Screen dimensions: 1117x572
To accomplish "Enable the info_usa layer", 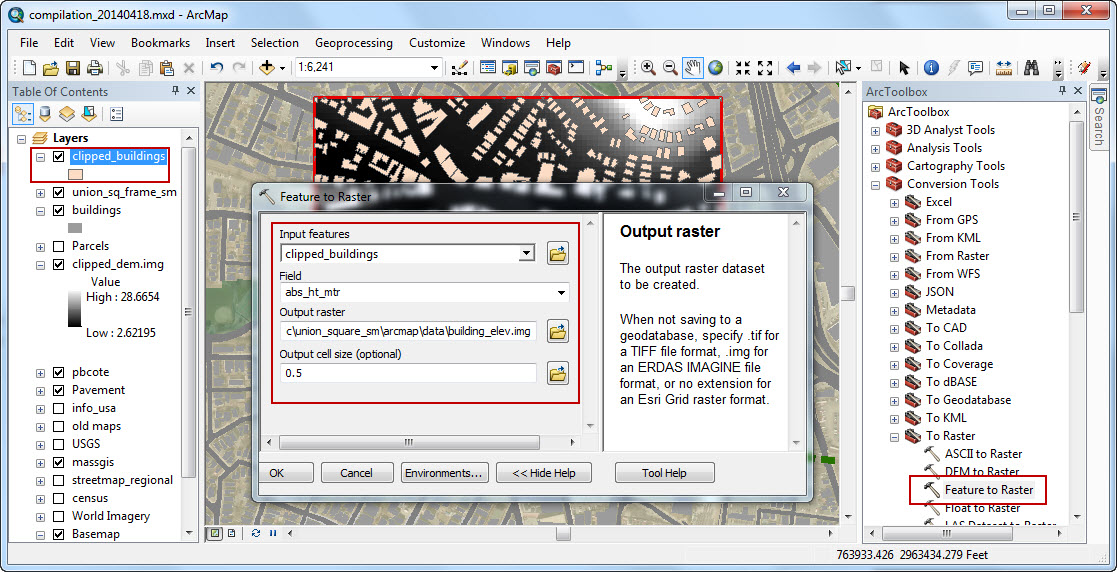I will [x=58, y=408].
